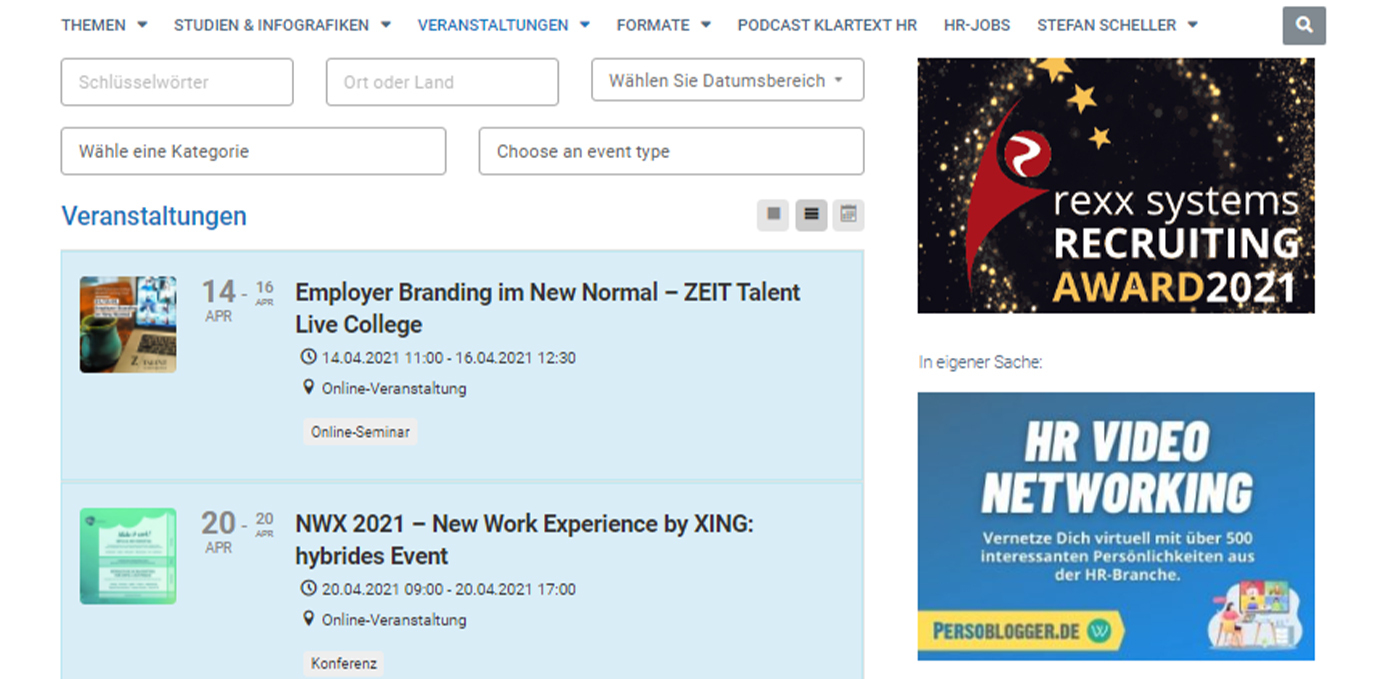This screenshot has height=679, width=1396.
Task: Go to PODCAST KLARTEXT HR
Action: (x=827, y=25)
